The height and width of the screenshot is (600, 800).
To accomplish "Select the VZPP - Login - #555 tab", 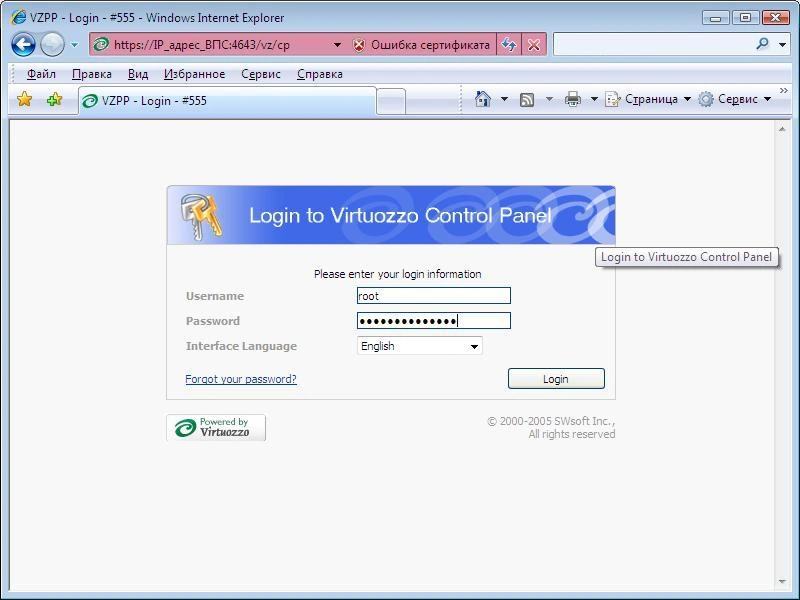I will pos(227,101).
